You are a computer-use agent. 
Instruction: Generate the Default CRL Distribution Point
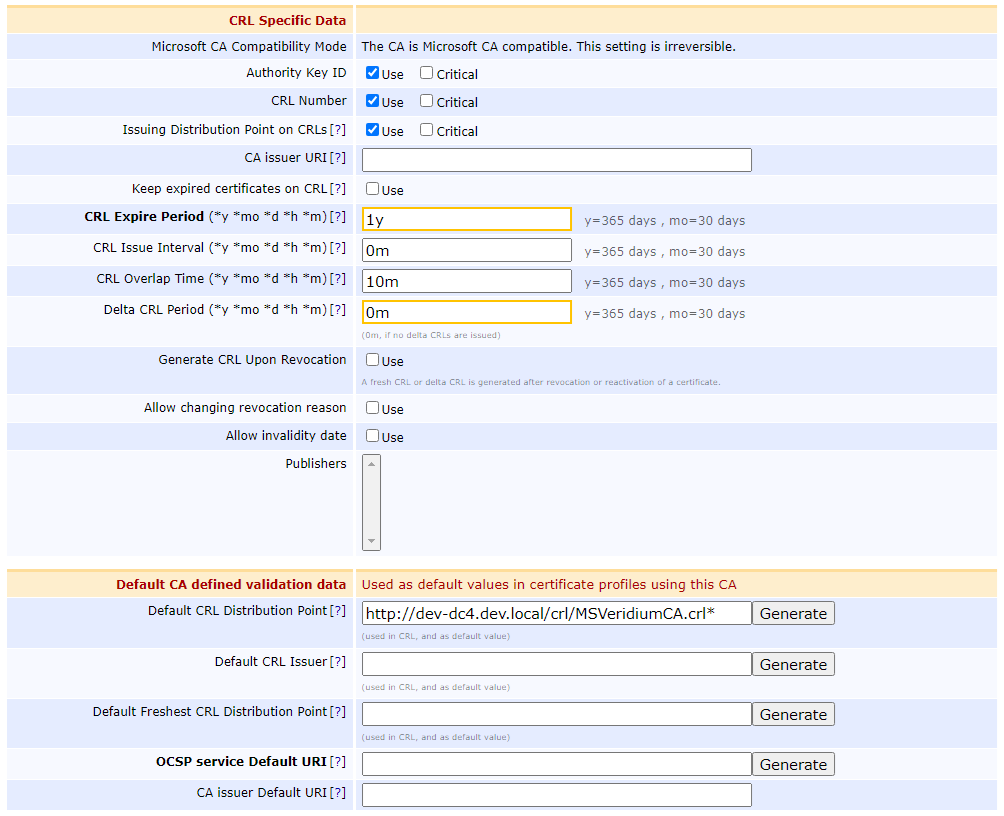[x=793, y=614]
